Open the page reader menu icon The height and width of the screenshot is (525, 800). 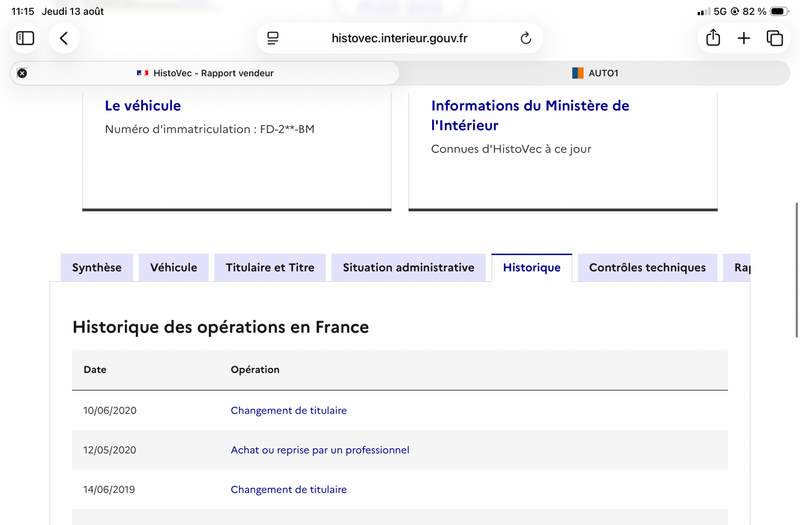click(x=273, y=38)
